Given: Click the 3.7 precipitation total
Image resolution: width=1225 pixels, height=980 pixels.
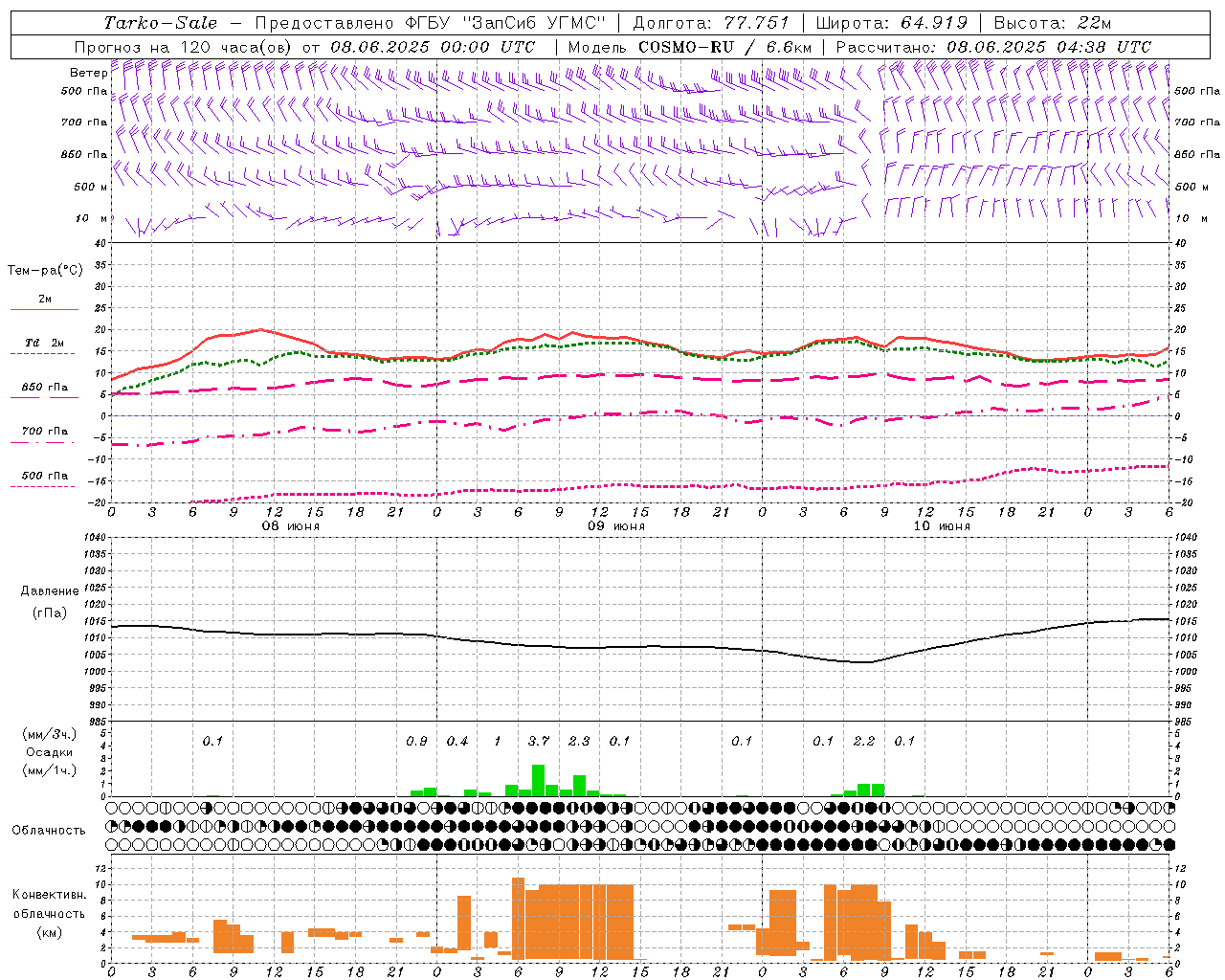Looking at the screenshot, I should 539,741.
